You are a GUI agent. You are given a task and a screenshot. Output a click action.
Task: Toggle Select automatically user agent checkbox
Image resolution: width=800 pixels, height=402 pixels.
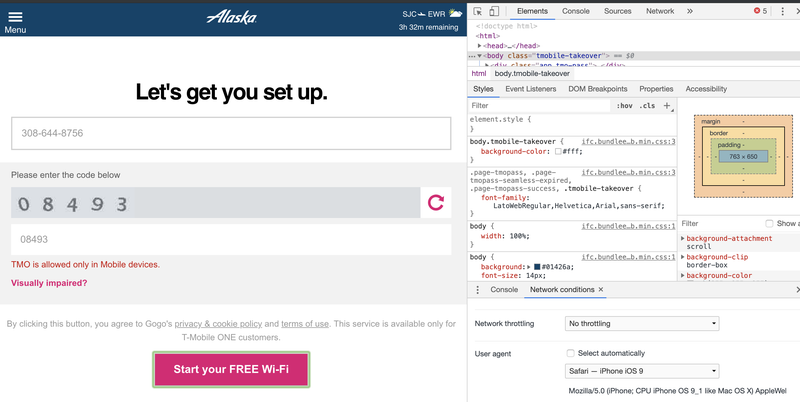click(570, 353)
